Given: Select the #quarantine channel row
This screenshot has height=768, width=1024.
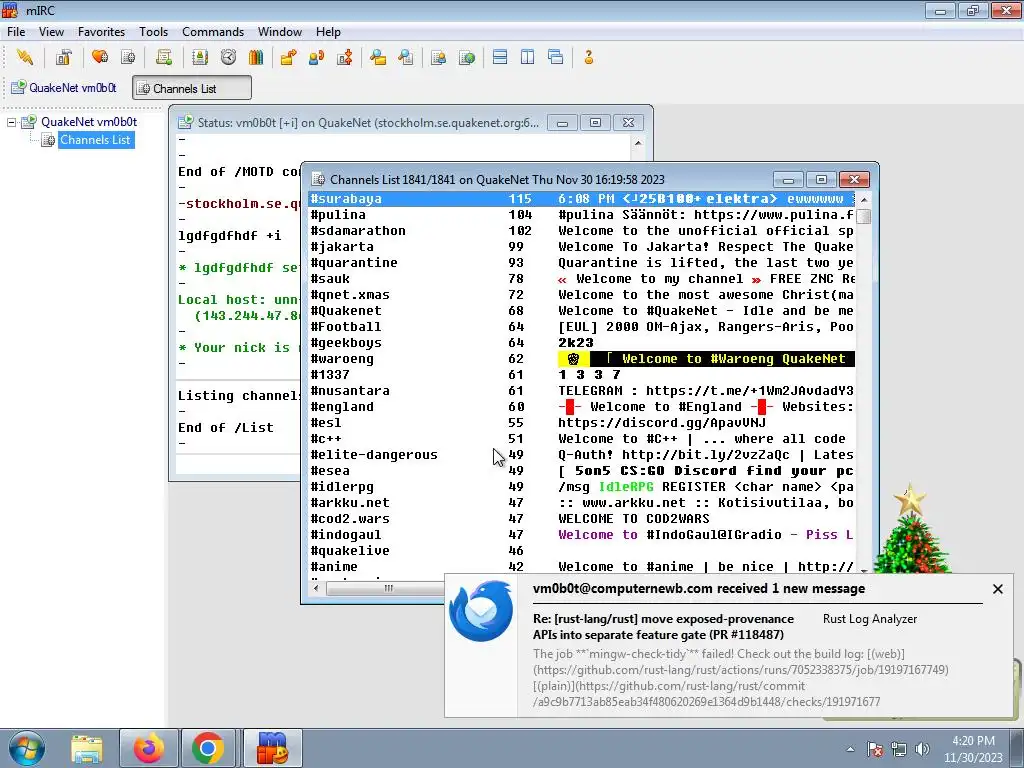Looking at the screenshot, I should tap(581, 263).
